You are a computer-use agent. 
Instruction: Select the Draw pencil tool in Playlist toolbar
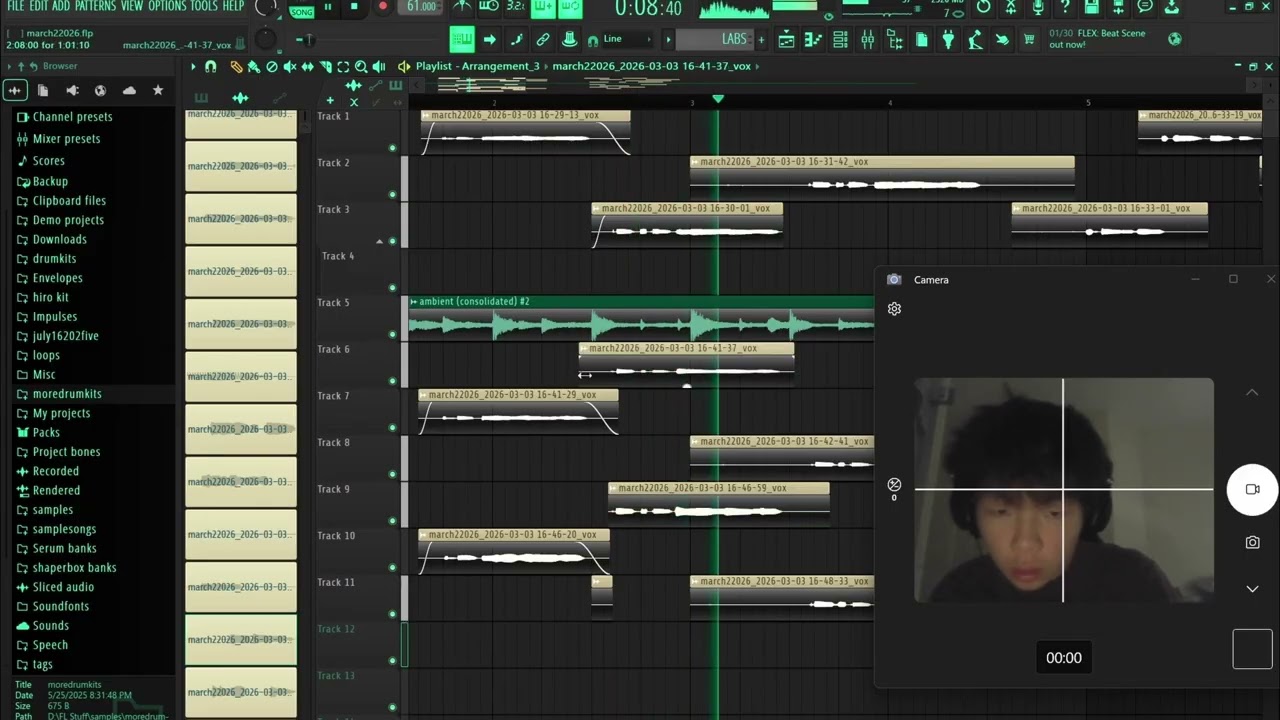click(x=236, y=67)
